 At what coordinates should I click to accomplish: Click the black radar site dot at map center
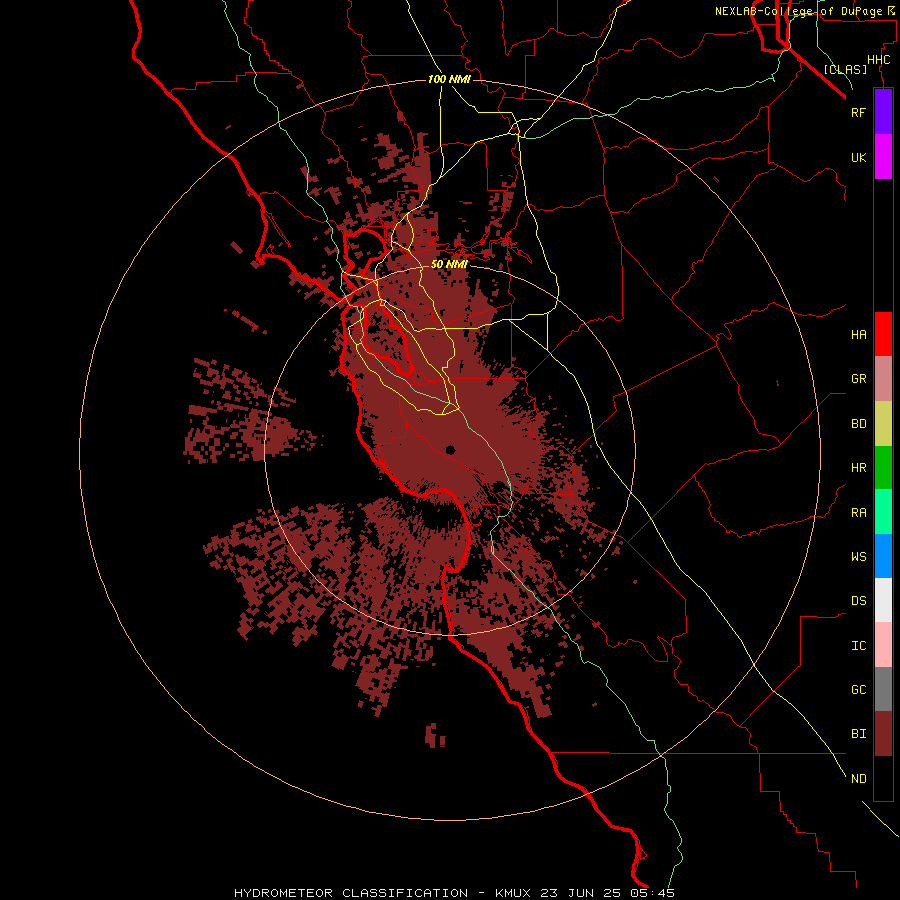click(x=450, y=450)
